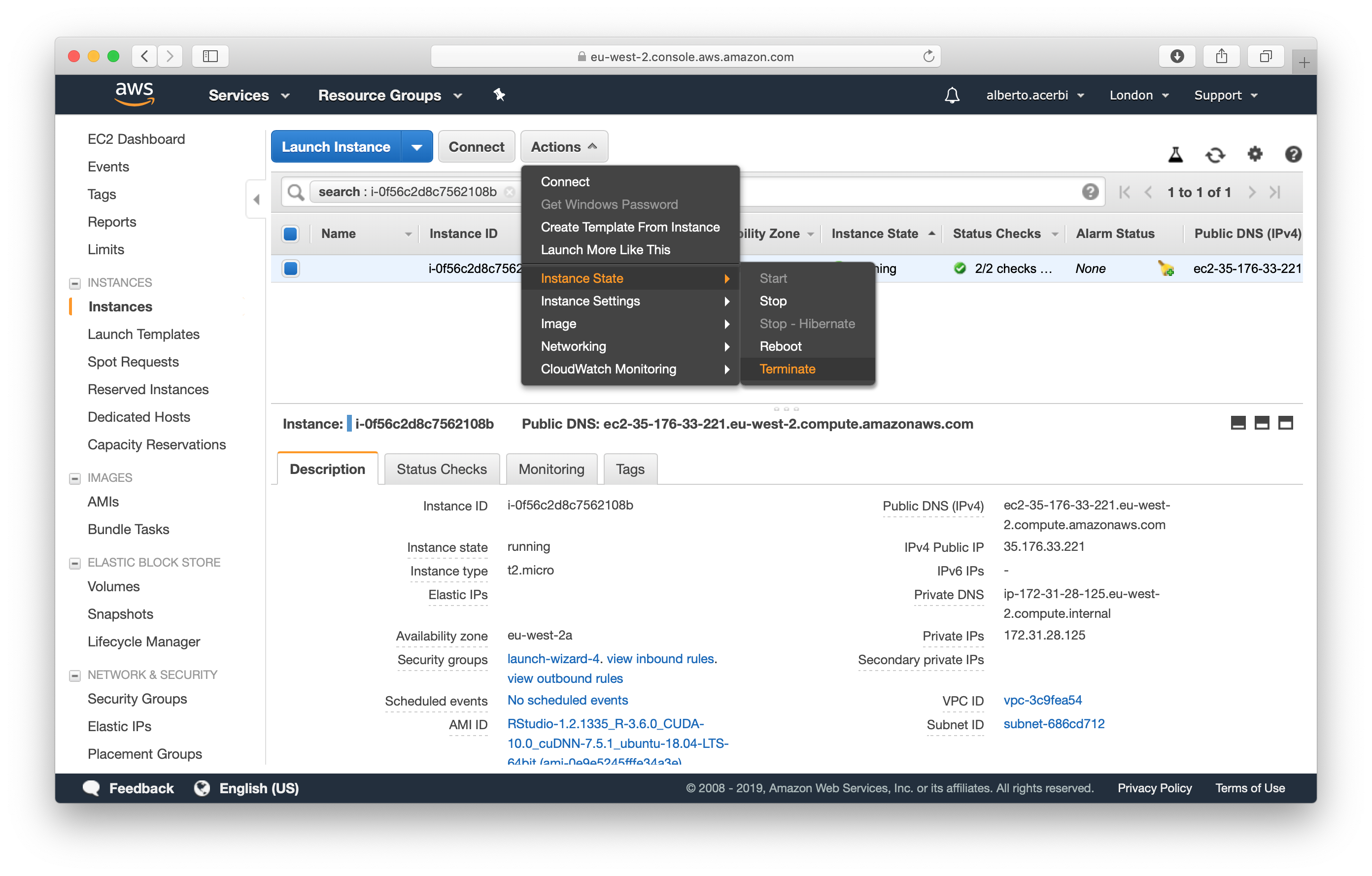The image size is (1372, 876).
Task: Refresh the instance list with the refresh icon
Action: click(1215, 154)
